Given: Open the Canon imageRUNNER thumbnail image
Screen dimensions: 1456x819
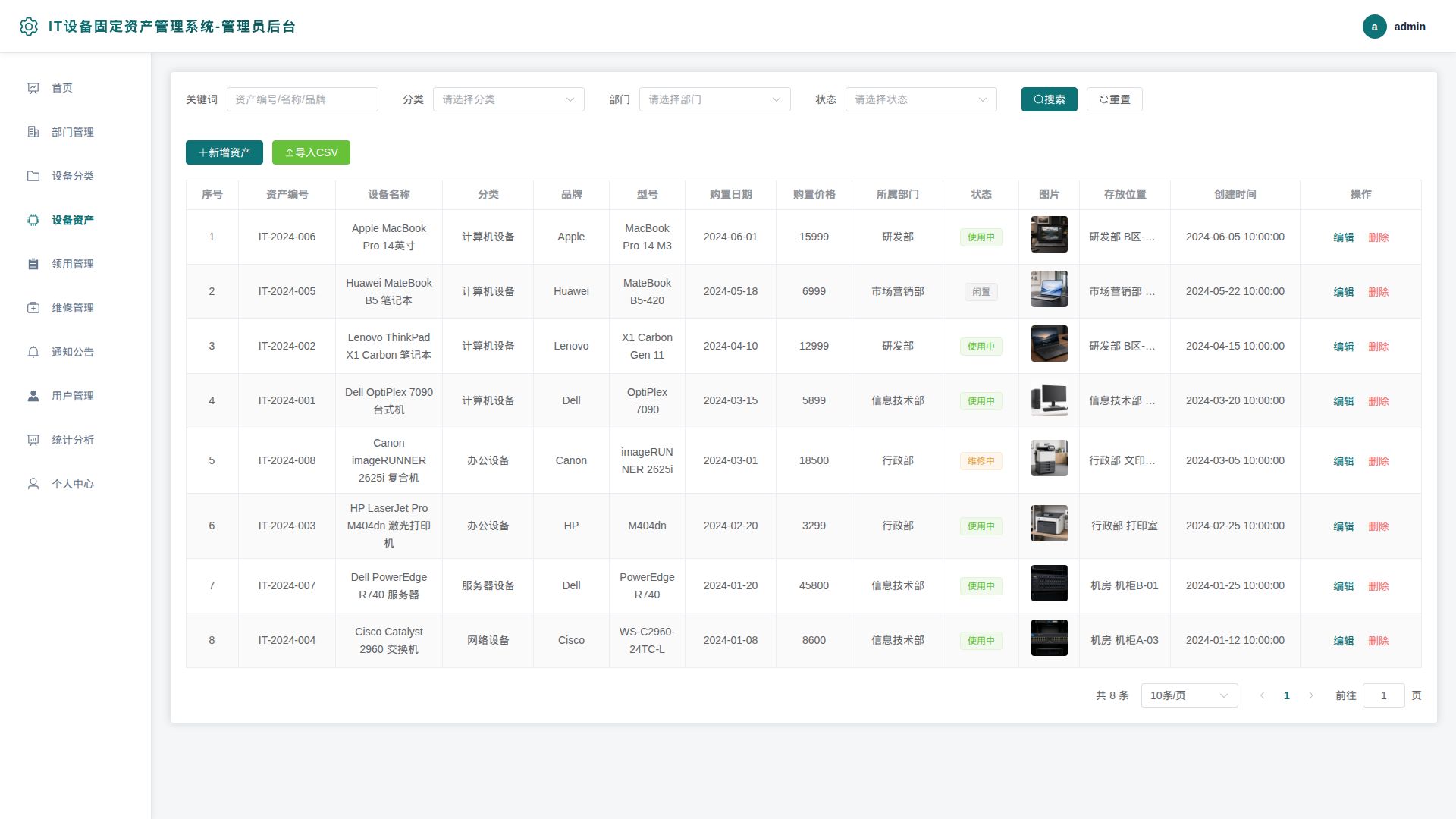Looking at the screenshot, I should tap(1050, 458).
